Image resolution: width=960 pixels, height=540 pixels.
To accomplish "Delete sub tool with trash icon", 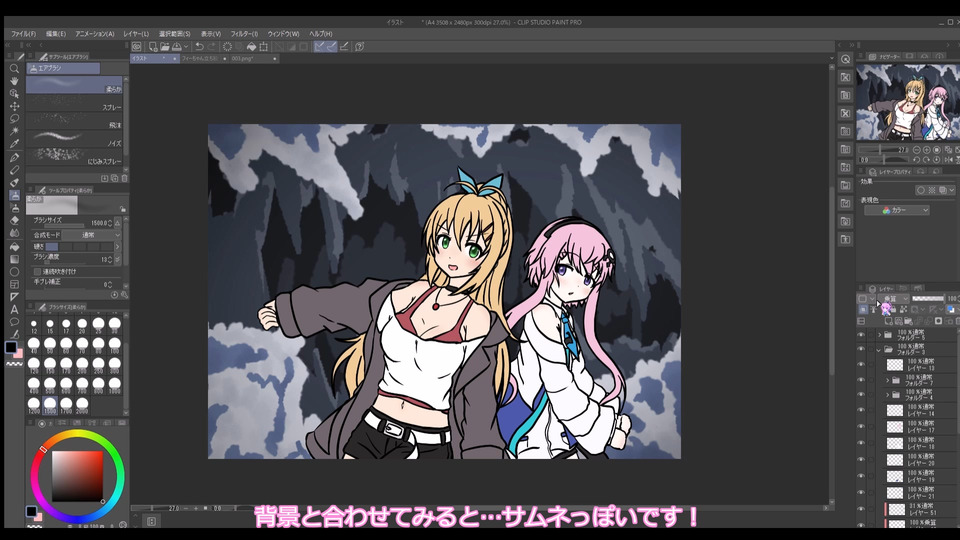I will [x=124, y=178].
